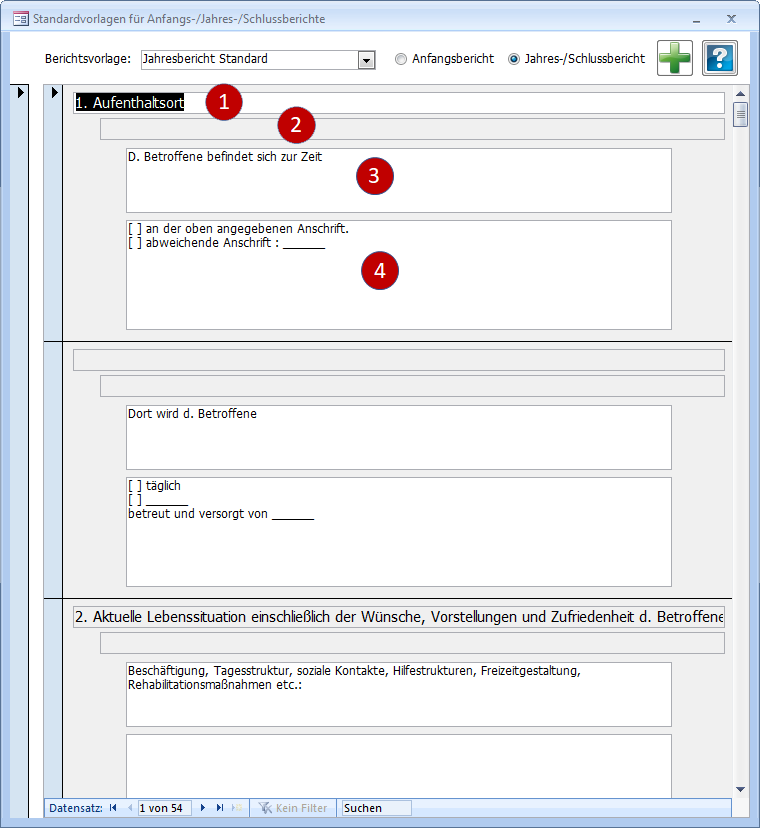Viewport: 760px width, 828px height.
Task: Go to the next record
Action: 202,808
